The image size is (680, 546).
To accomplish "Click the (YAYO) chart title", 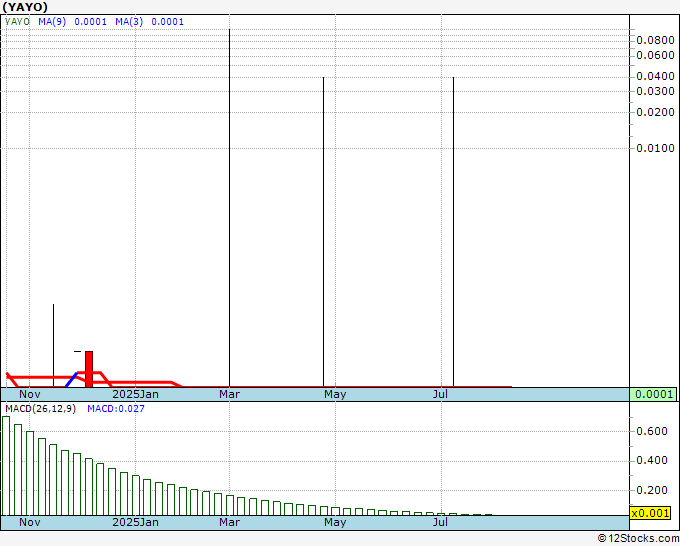I will pos(25,6).
